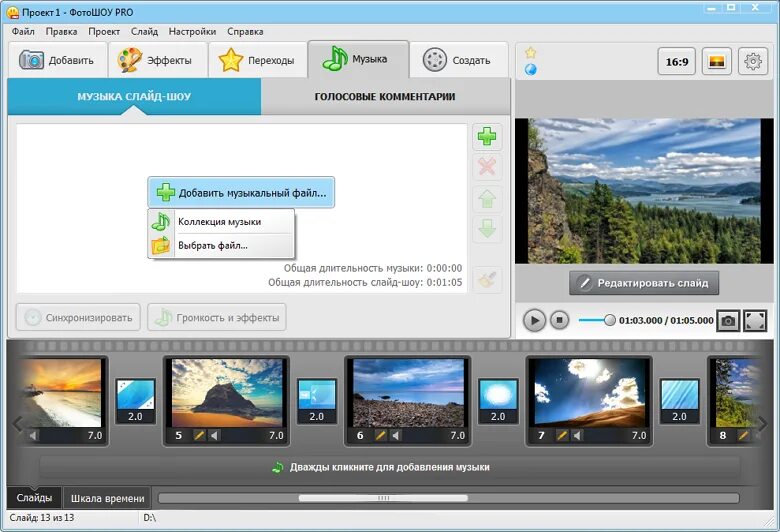780x532 pixels.
Task: Open the Правка menu
Action: [61, 31]
